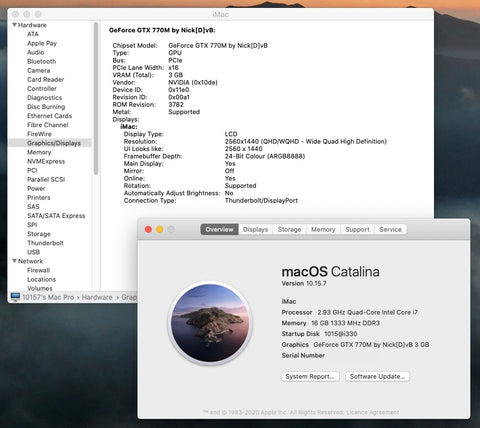This screenshot has height=428, width=480.
Task: Click the iMac display entry label
Action: coord(129,127)
